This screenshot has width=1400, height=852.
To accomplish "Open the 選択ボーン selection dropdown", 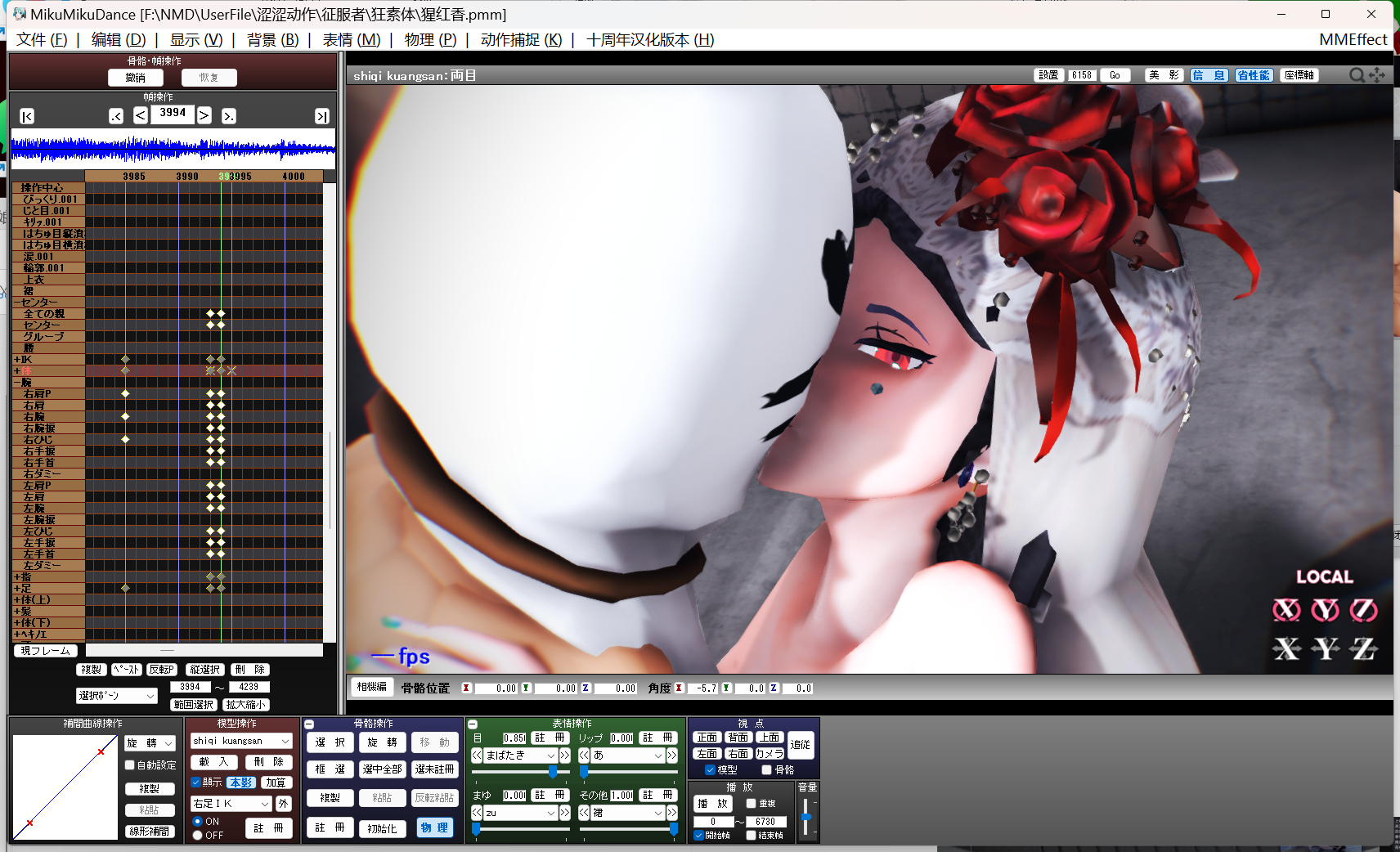I will coord(116,696).
